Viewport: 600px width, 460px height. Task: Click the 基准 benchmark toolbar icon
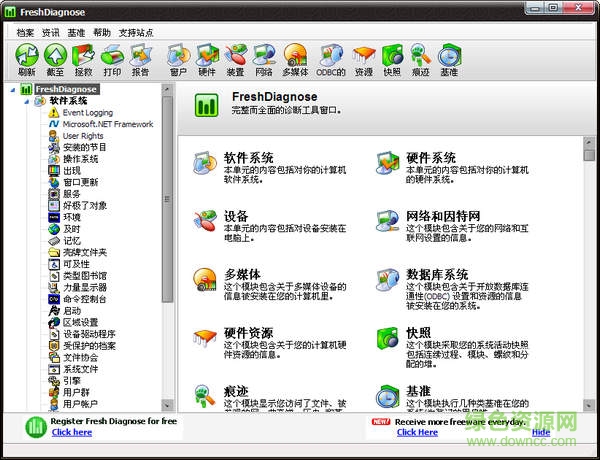[x=449, y=57]
